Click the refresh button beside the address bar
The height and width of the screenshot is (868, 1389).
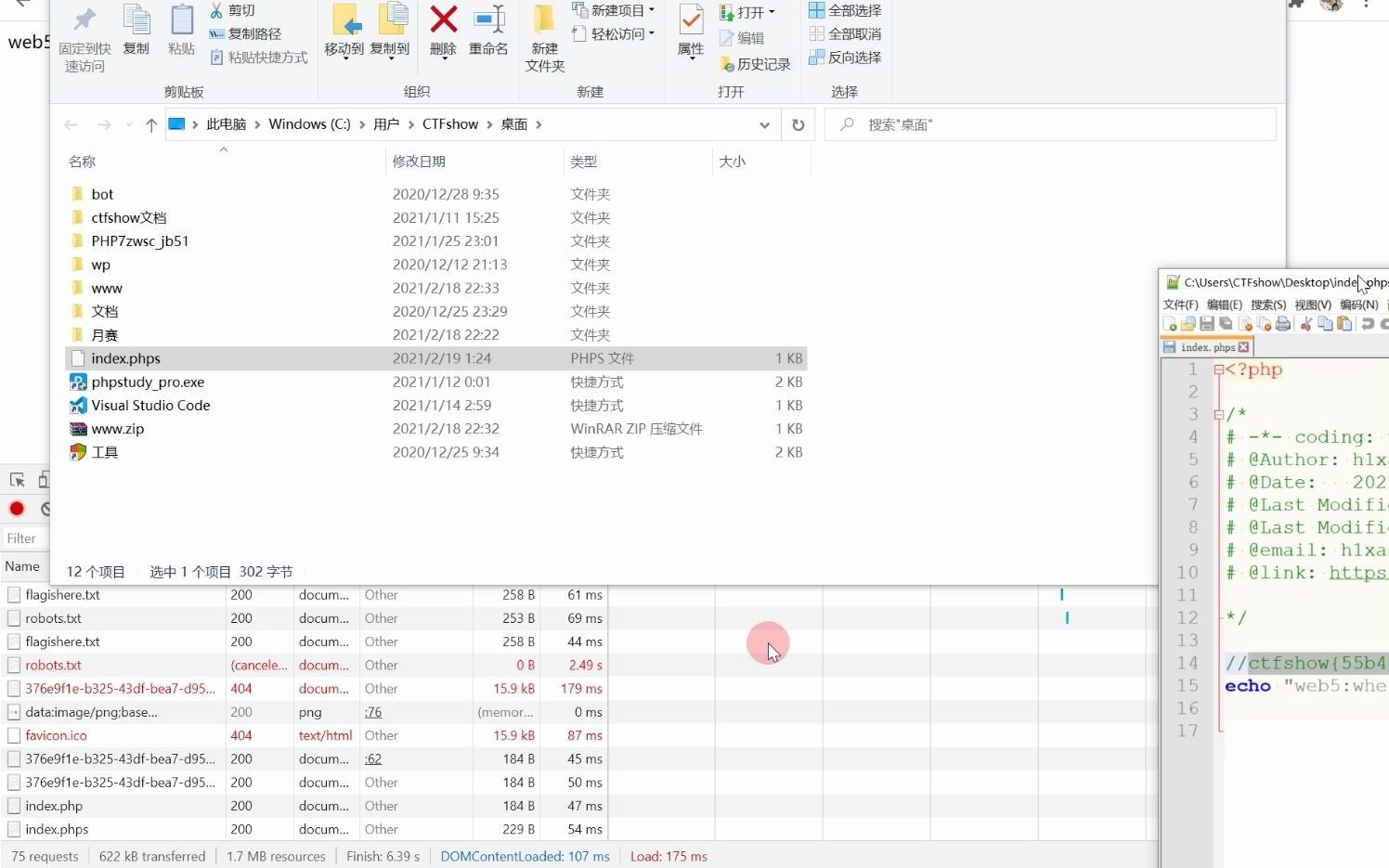(798, 124)
